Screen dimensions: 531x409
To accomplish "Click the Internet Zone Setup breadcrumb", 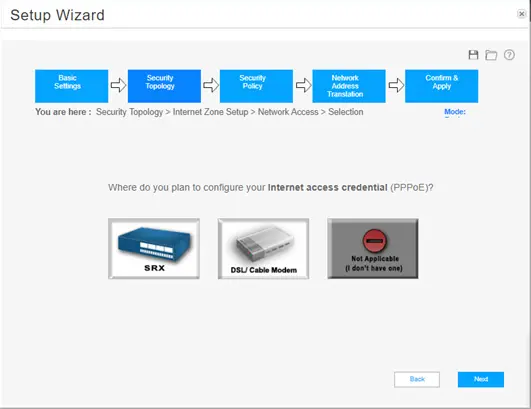I will [x=210, y=112].
